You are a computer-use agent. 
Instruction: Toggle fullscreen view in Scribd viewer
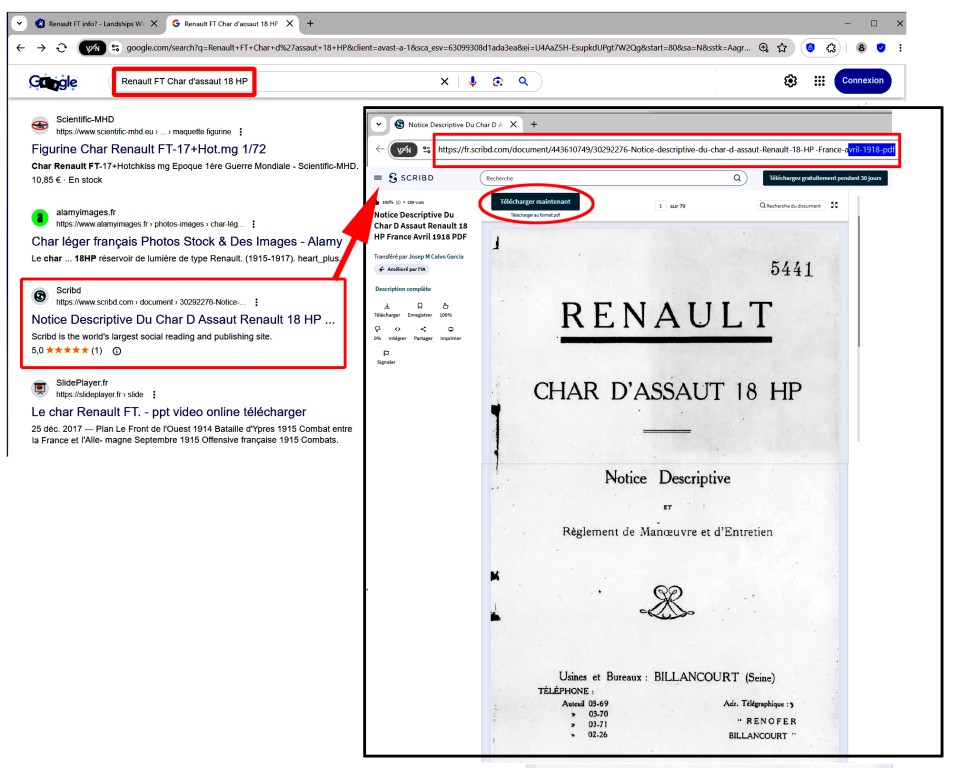(x=834, y=205)
